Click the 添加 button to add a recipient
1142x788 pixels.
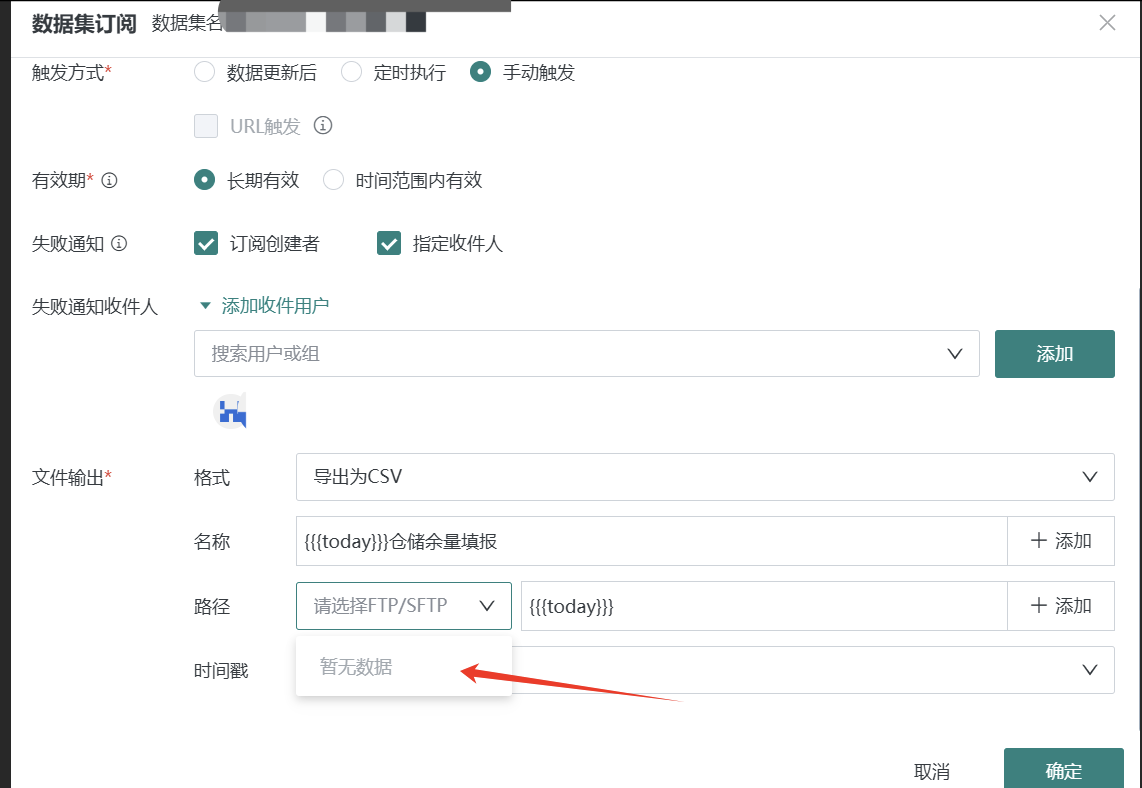[x=1054, y=353]
